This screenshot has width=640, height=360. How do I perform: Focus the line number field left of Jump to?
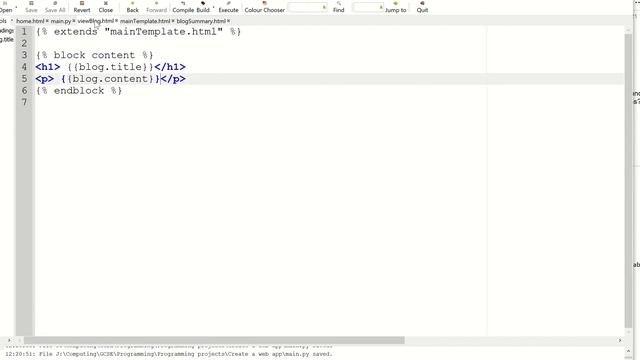click(x=368, y=7)
